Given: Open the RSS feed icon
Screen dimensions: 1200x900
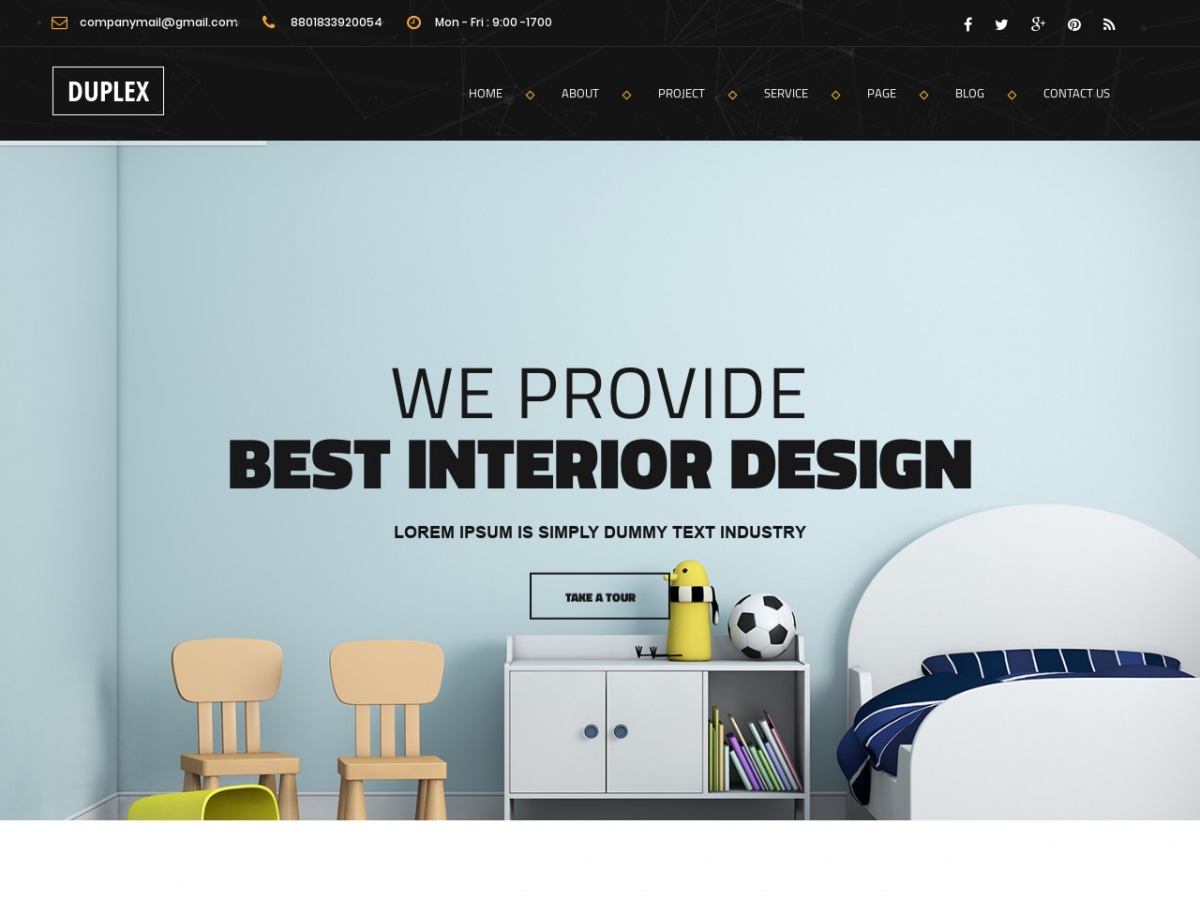Looking at the screenshot, I should click(1109, 25).
